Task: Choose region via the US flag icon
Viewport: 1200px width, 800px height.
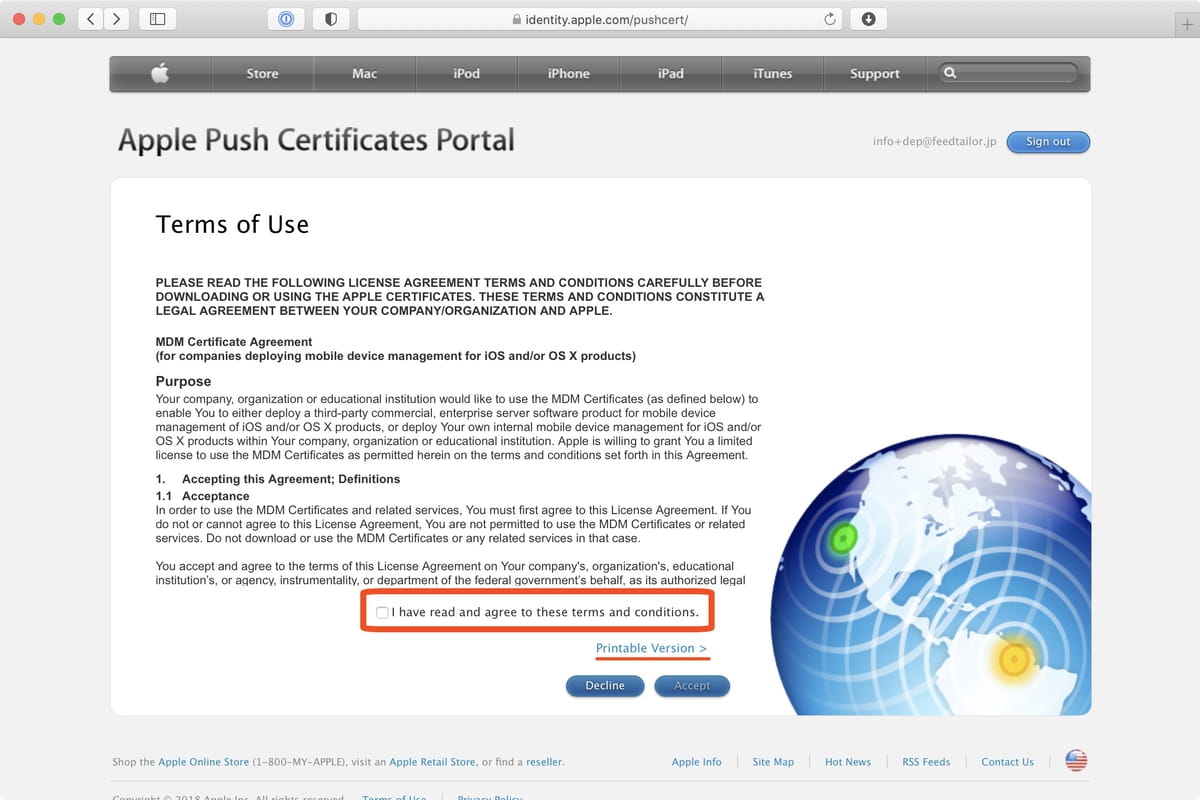Action: pyautogui.click(x=1076, y=761)
